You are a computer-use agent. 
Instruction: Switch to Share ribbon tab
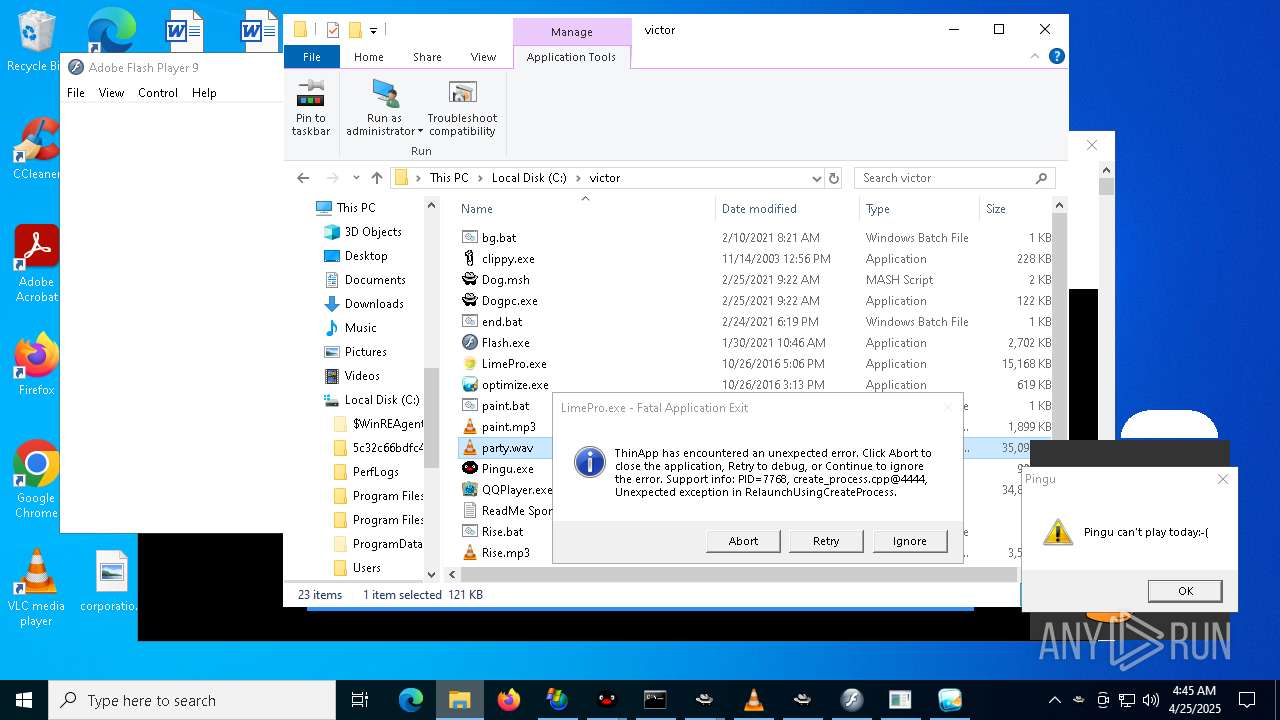point(427,57)
